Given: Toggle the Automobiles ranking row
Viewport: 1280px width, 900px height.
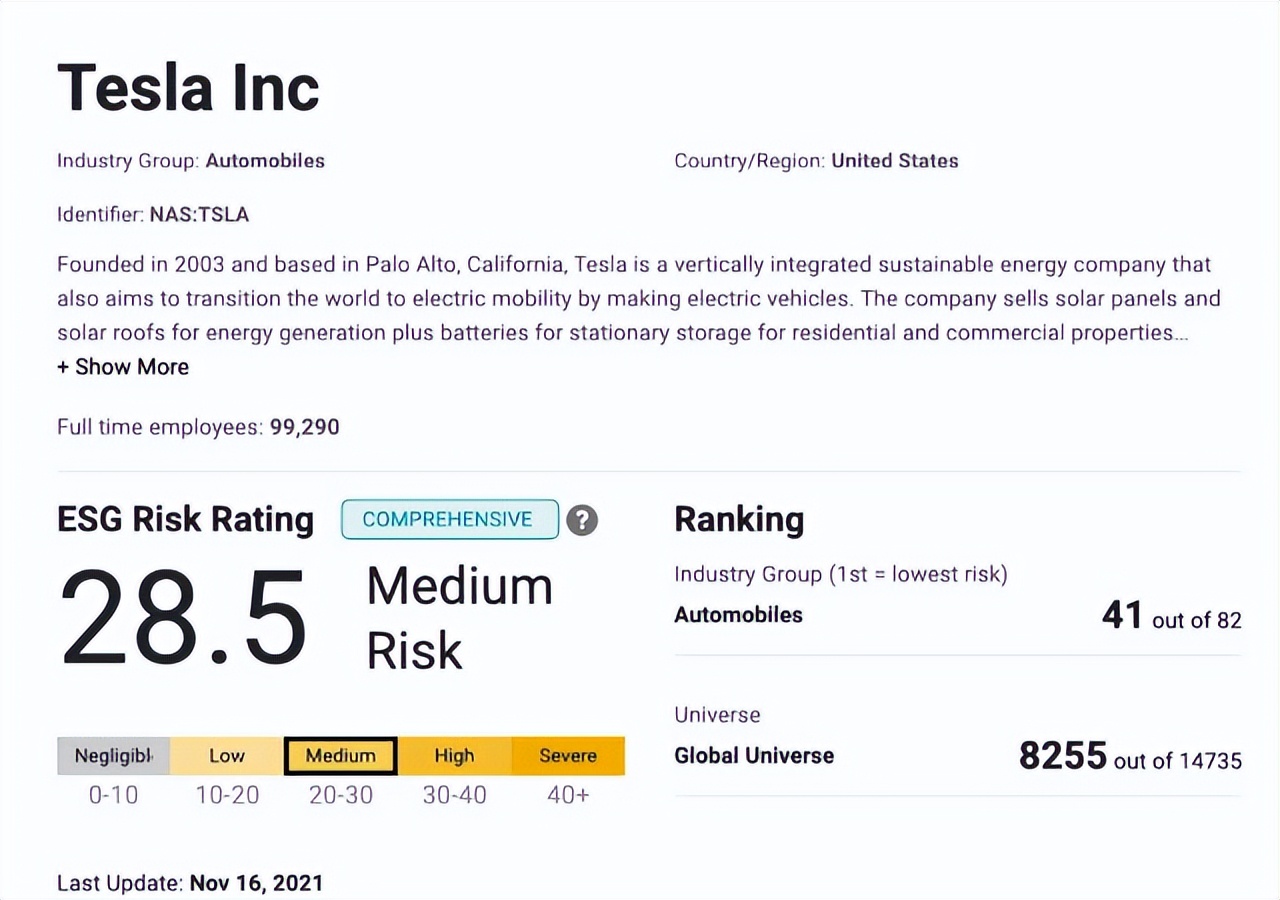Looking at the screenshot, I should [738, 615].
